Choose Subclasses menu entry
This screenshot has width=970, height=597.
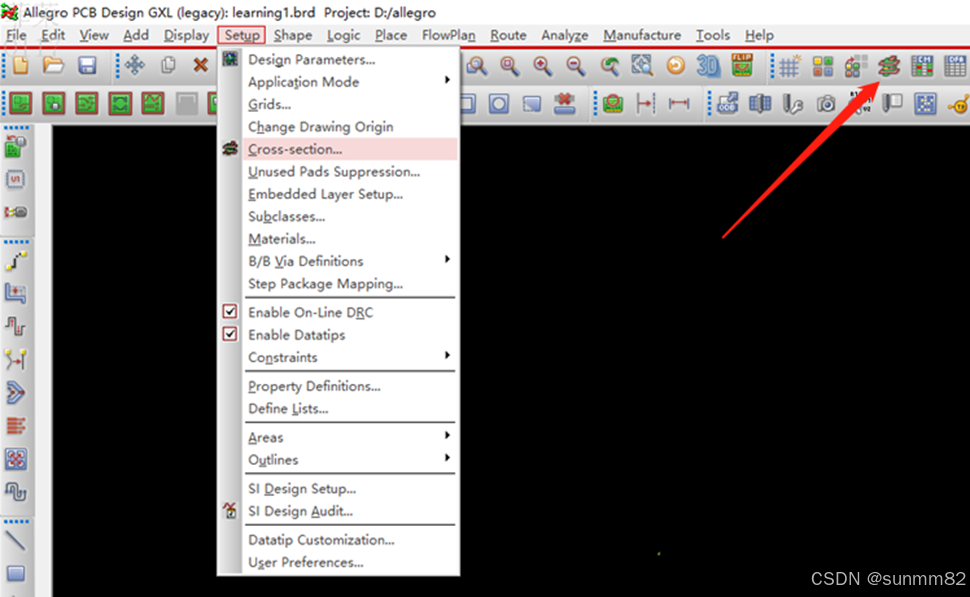350,217
